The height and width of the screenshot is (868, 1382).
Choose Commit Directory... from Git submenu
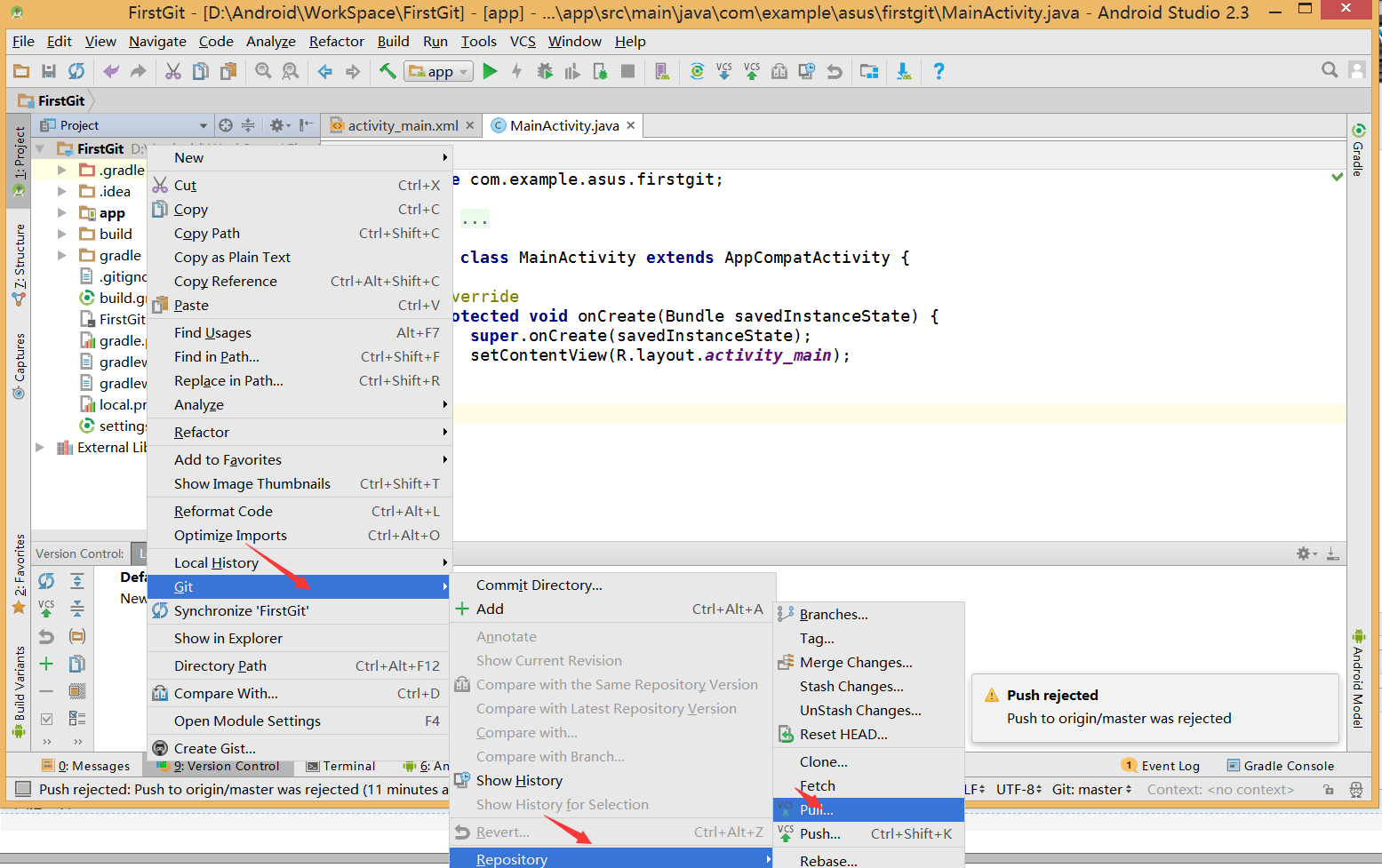tap(539, 585)
